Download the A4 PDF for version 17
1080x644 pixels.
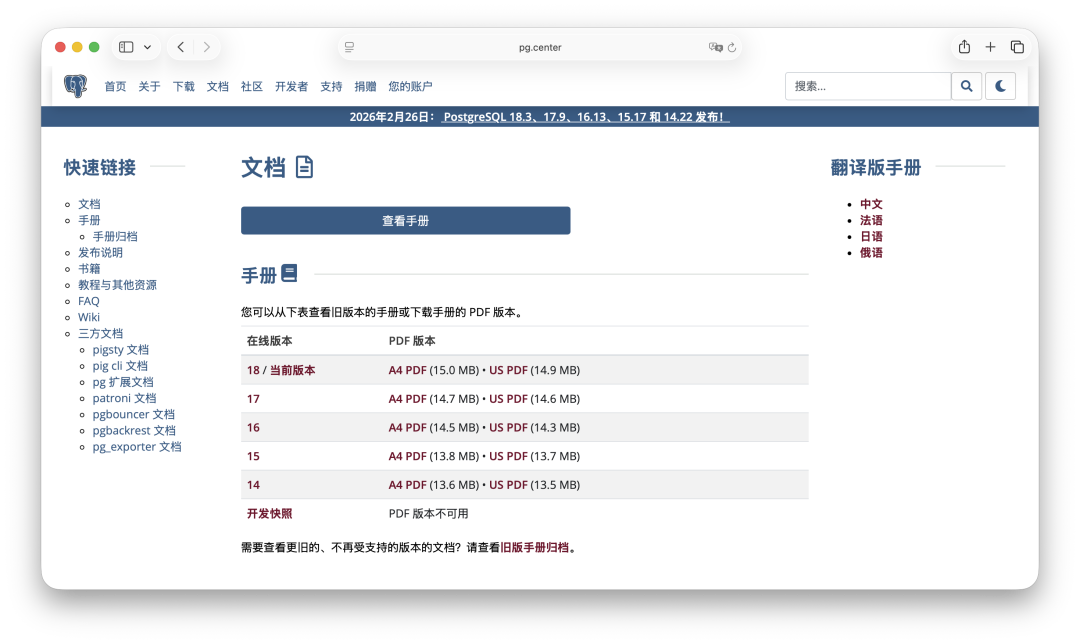pos(407,399)
